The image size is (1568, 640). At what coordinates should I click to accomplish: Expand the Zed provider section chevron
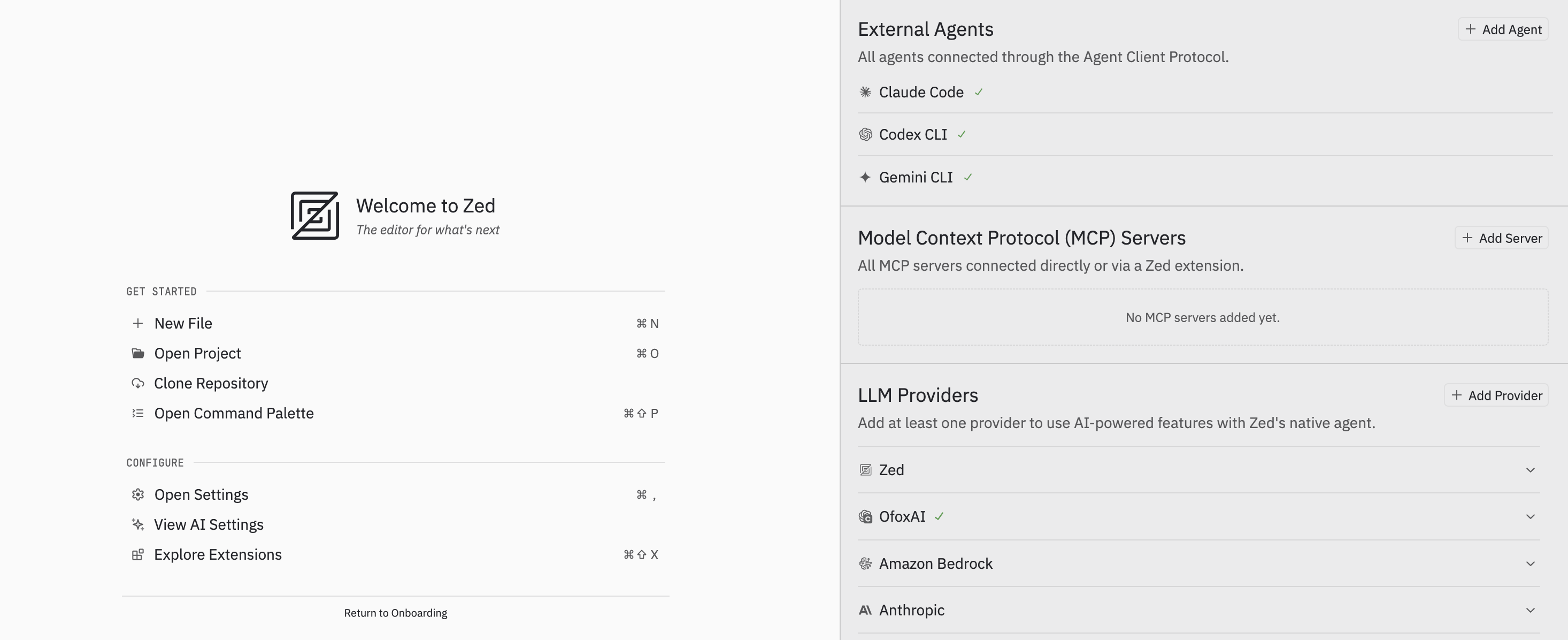[1530, 470]
